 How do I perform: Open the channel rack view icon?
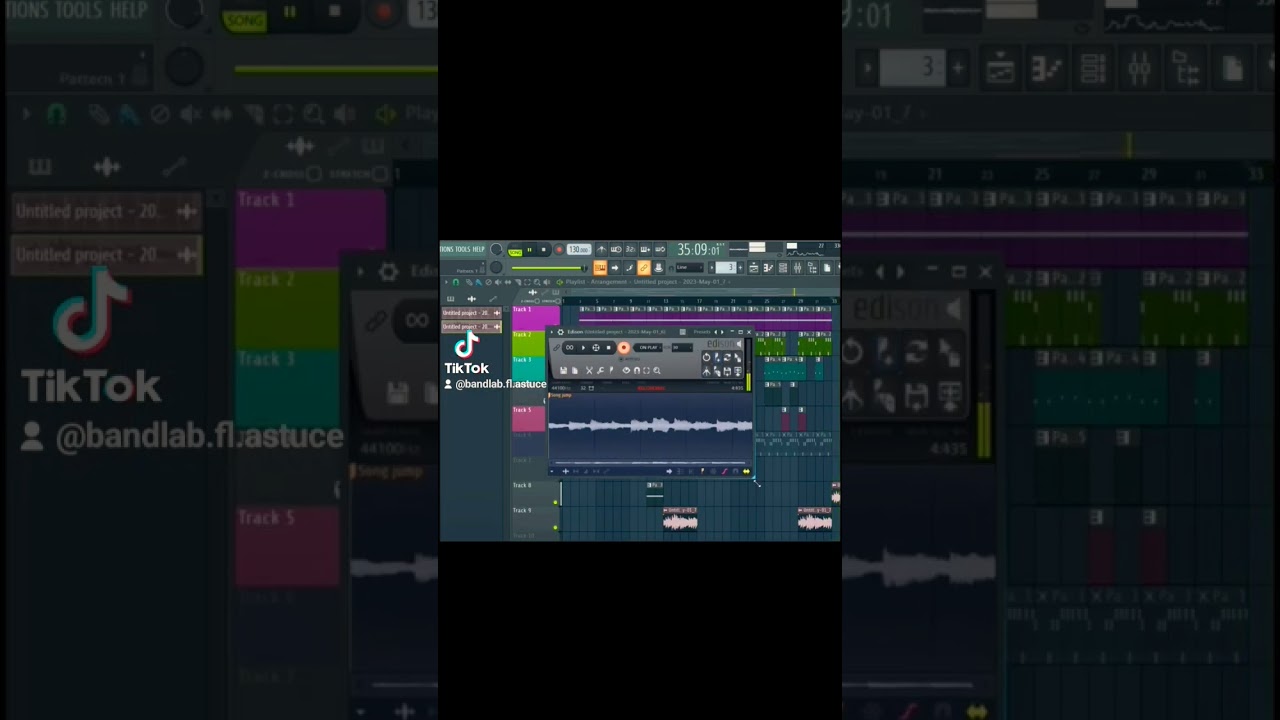click(x=783, y=268)
